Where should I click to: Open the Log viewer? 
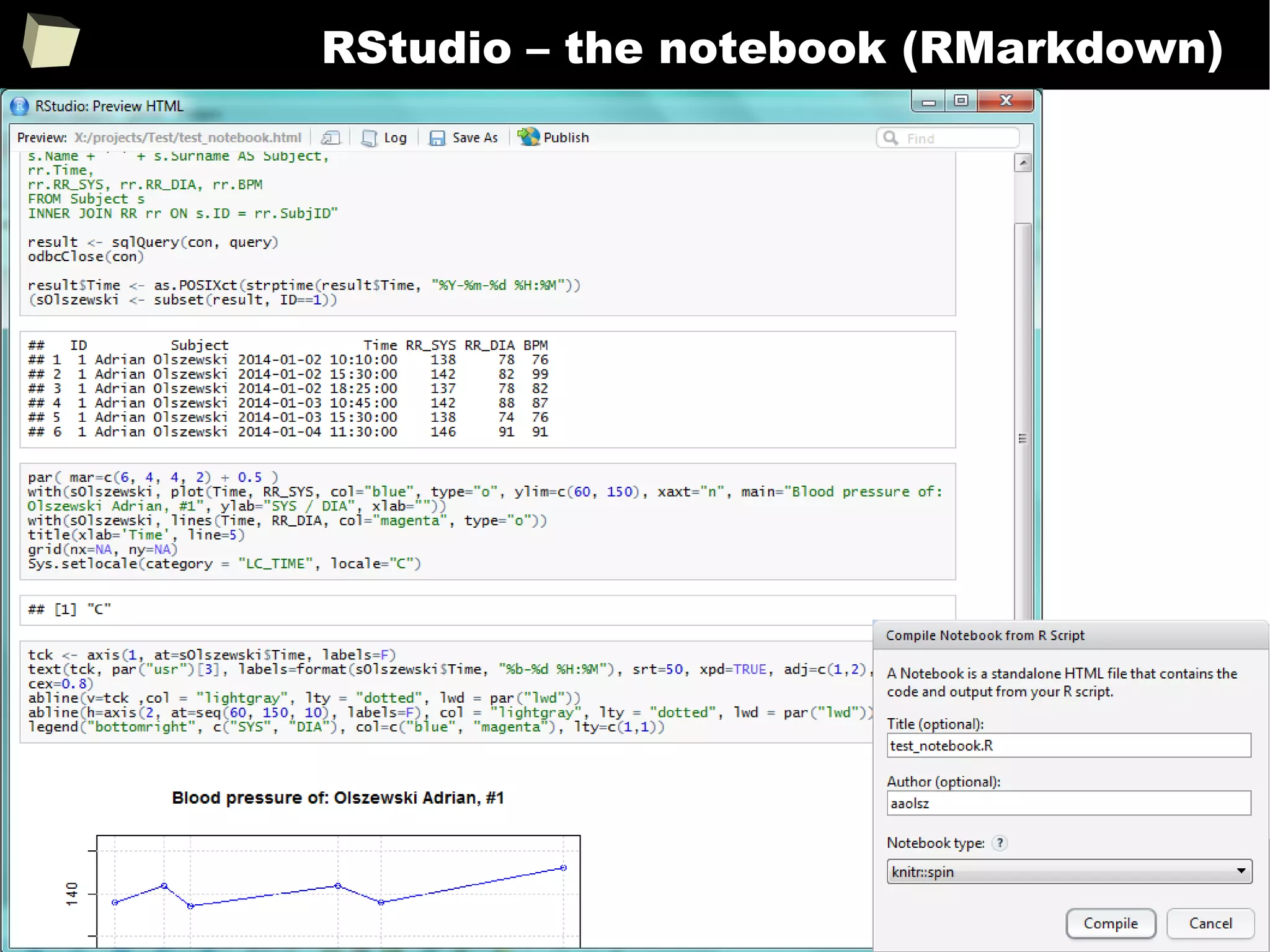click(384, 138)
